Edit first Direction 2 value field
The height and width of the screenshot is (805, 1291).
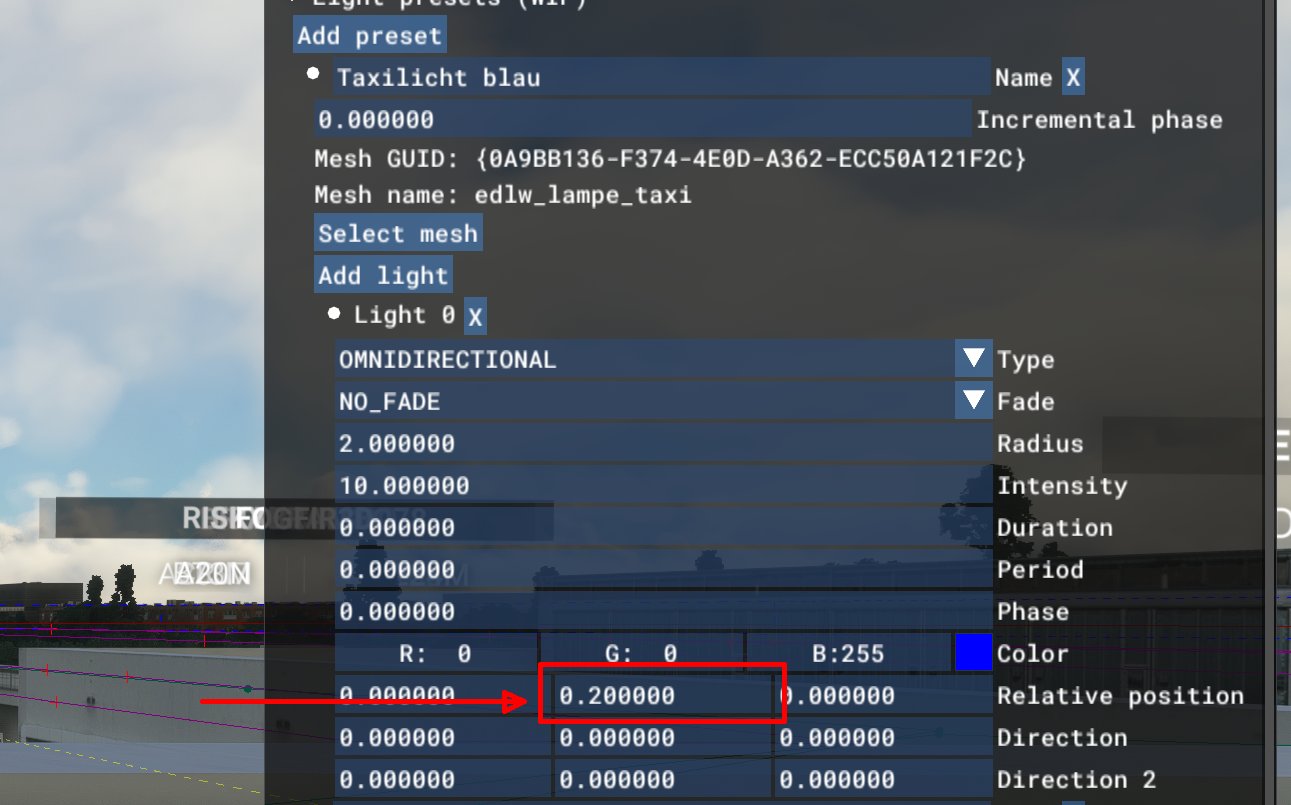click(443, 779)
